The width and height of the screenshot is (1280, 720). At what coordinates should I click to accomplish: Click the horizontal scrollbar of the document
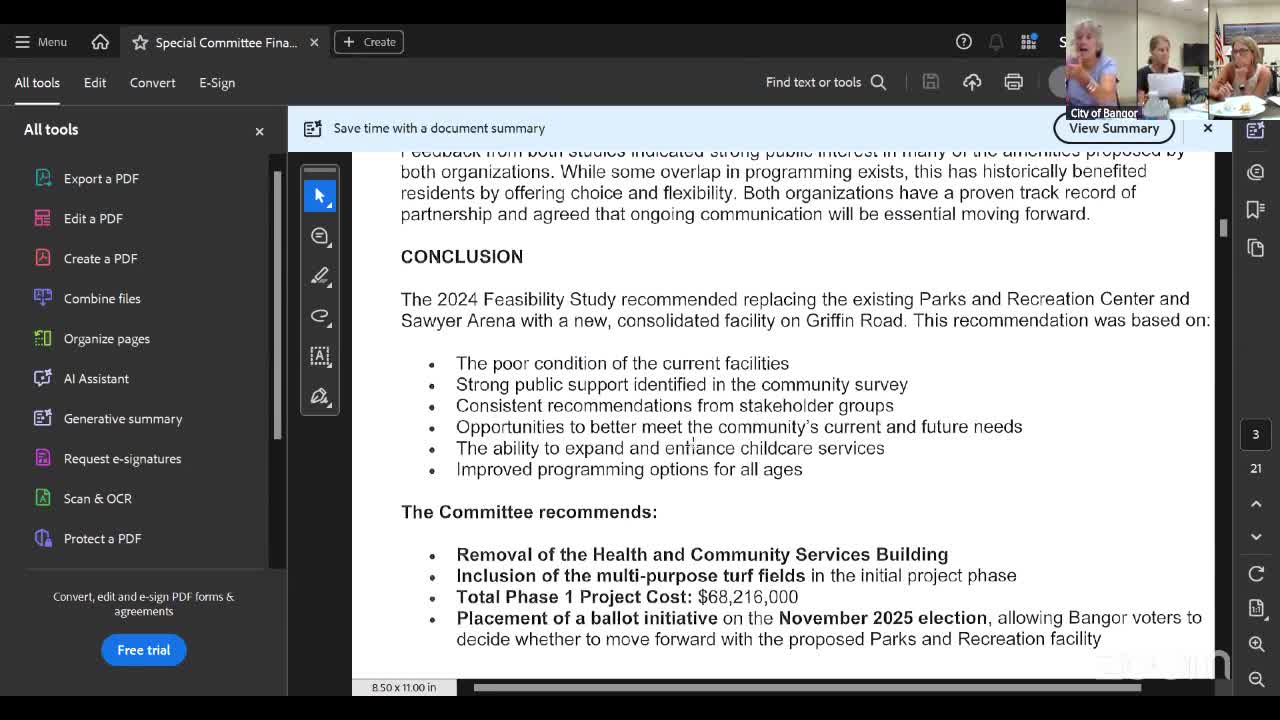coord(807,687)
